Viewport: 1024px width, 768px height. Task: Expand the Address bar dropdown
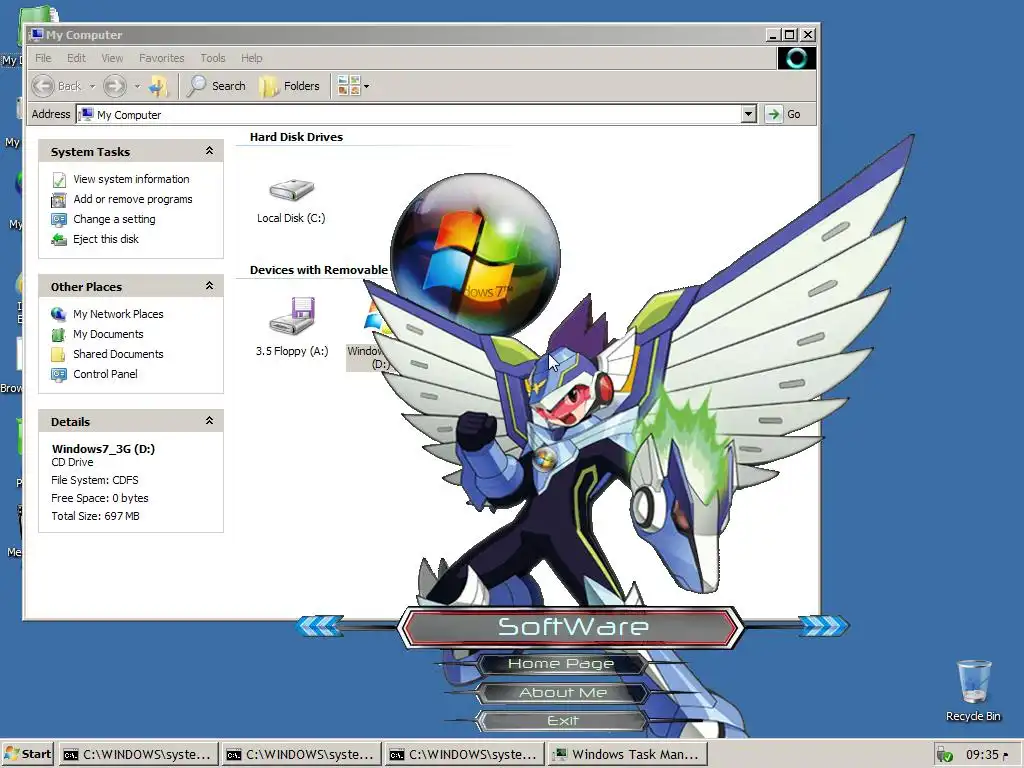749,114
